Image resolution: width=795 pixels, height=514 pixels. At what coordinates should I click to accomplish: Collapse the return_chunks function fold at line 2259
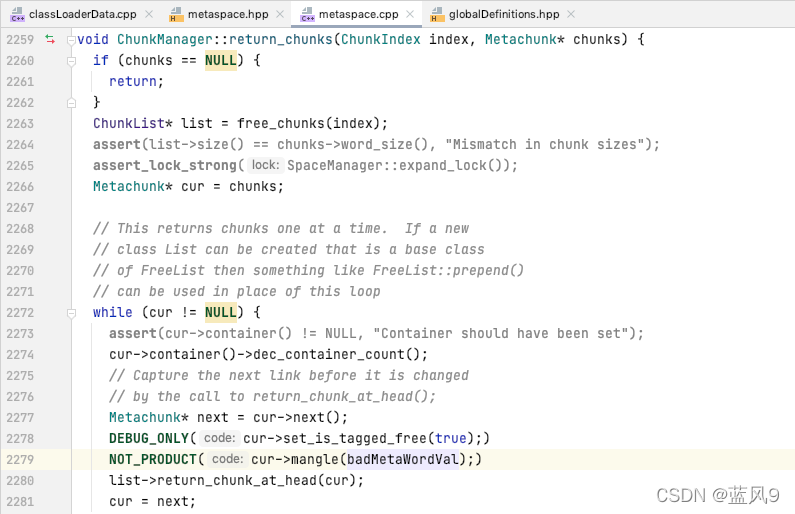point(71,40)
